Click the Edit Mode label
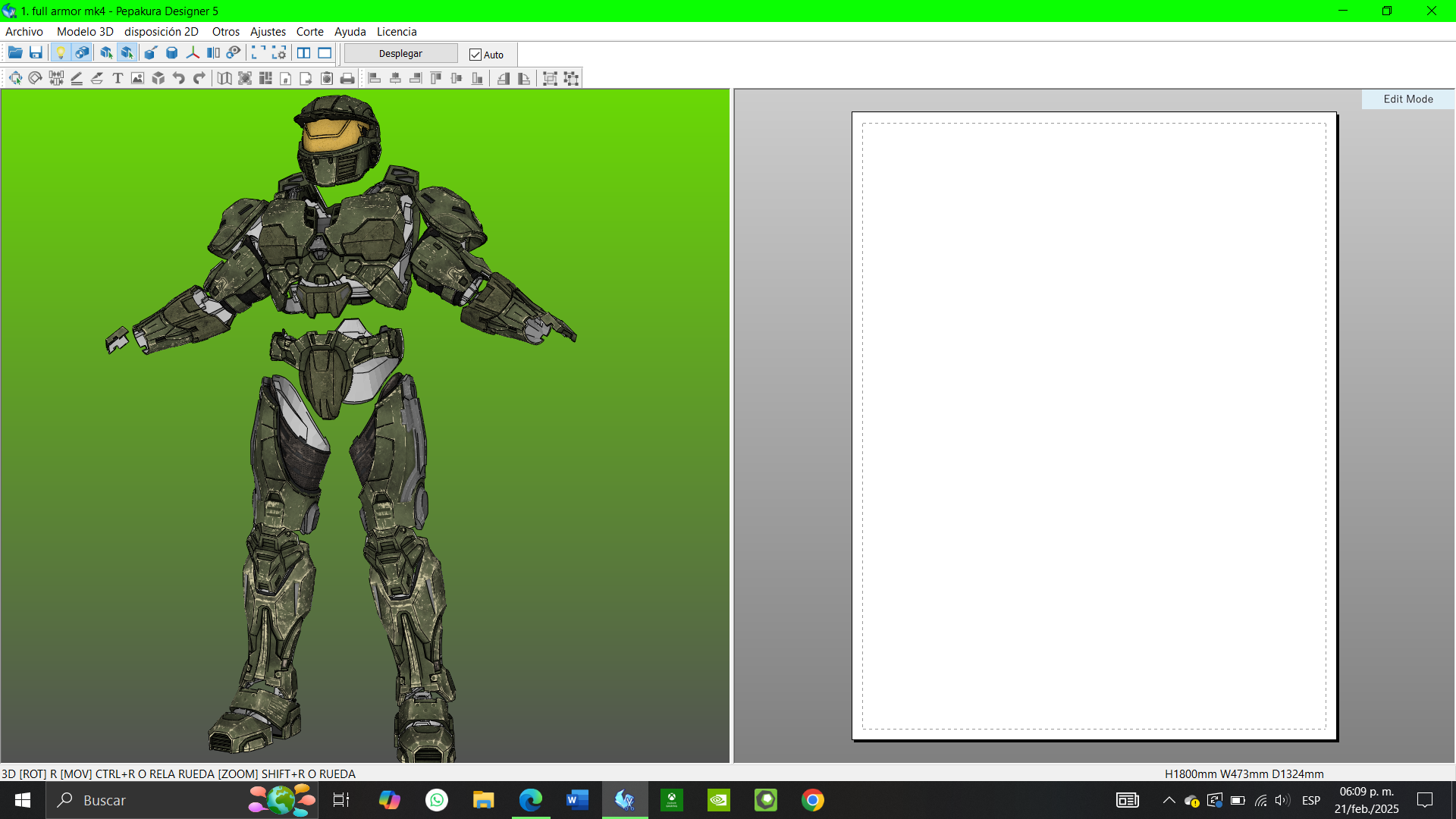This screenshot has height=819, width=1456. [x=1407, y=99]
